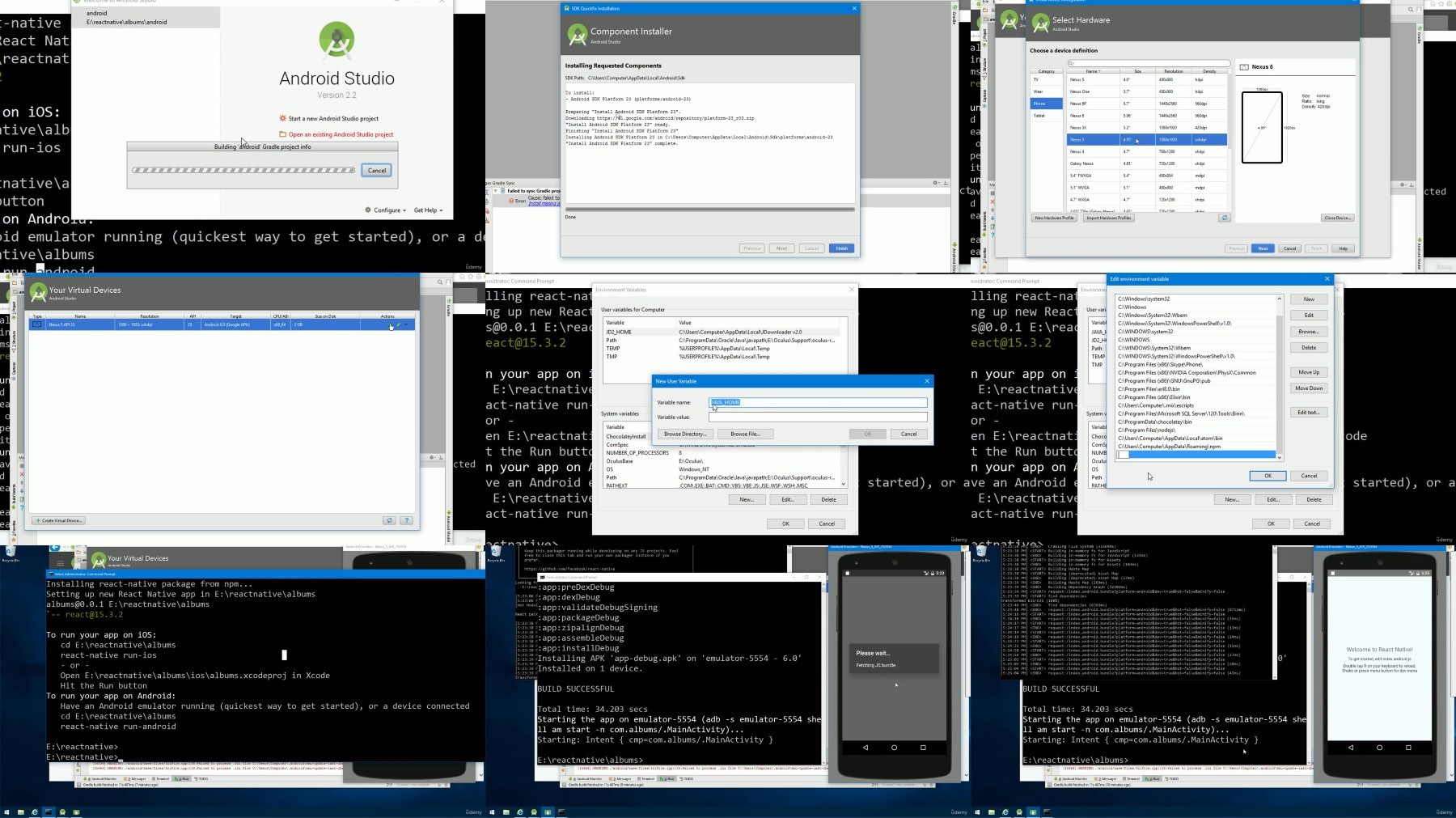The height and width of the screenshot is (818, 1456).
Task: Click the Gradle building progress bar
Action: pos(243,170)
